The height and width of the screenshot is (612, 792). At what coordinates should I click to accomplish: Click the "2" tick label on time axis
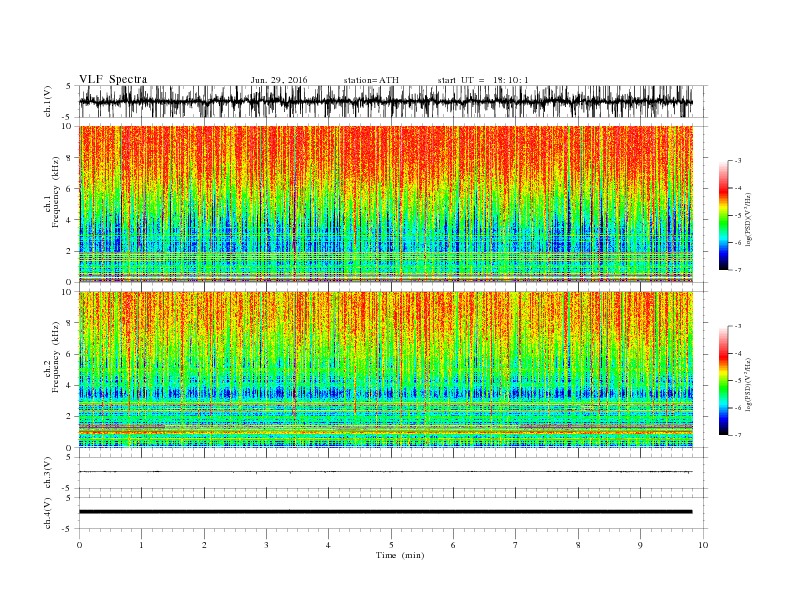tap(204, 545)
